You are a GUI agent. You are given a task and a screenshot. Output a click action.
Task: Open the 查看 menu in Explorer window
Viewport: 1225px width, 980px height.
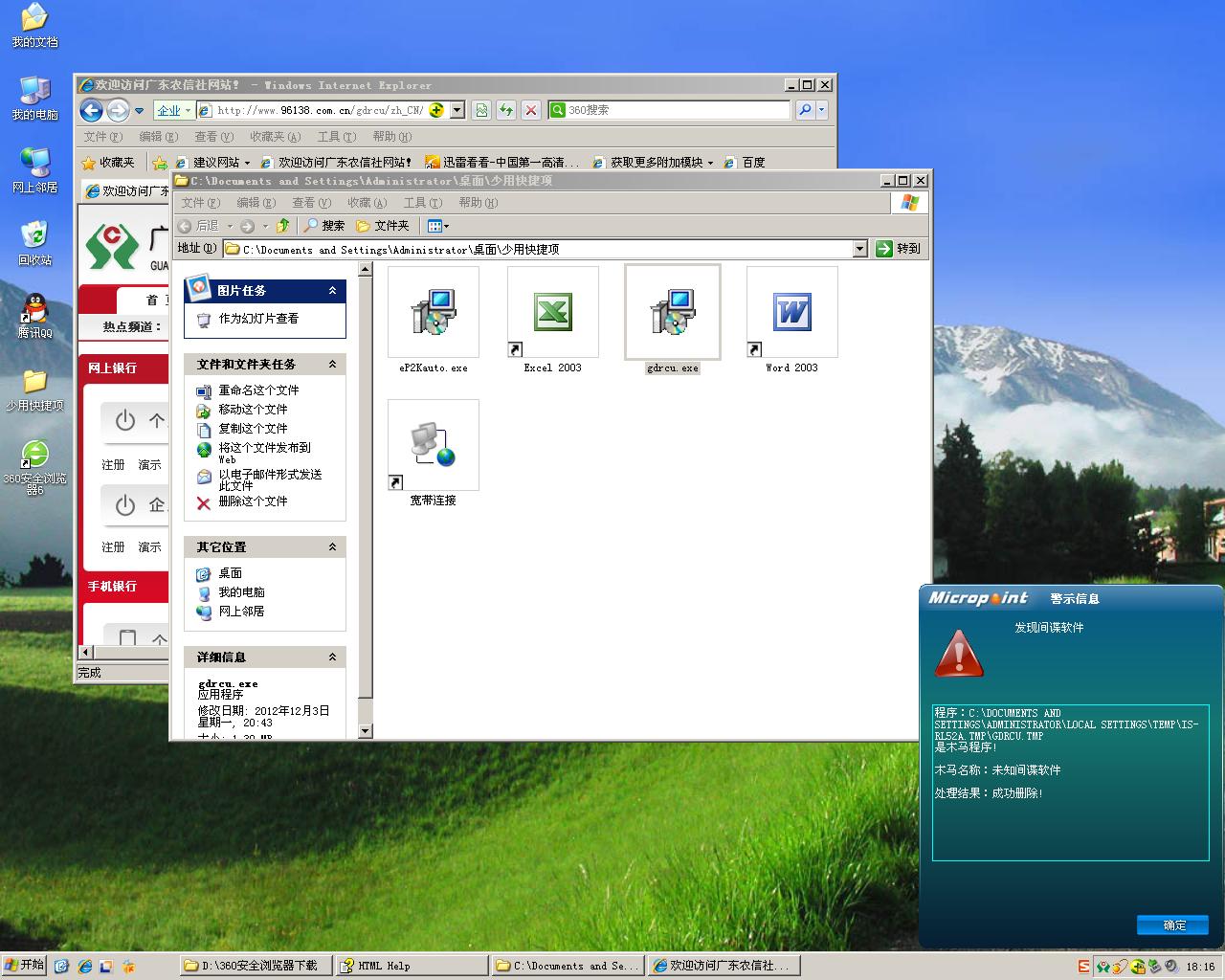point(311,203)
